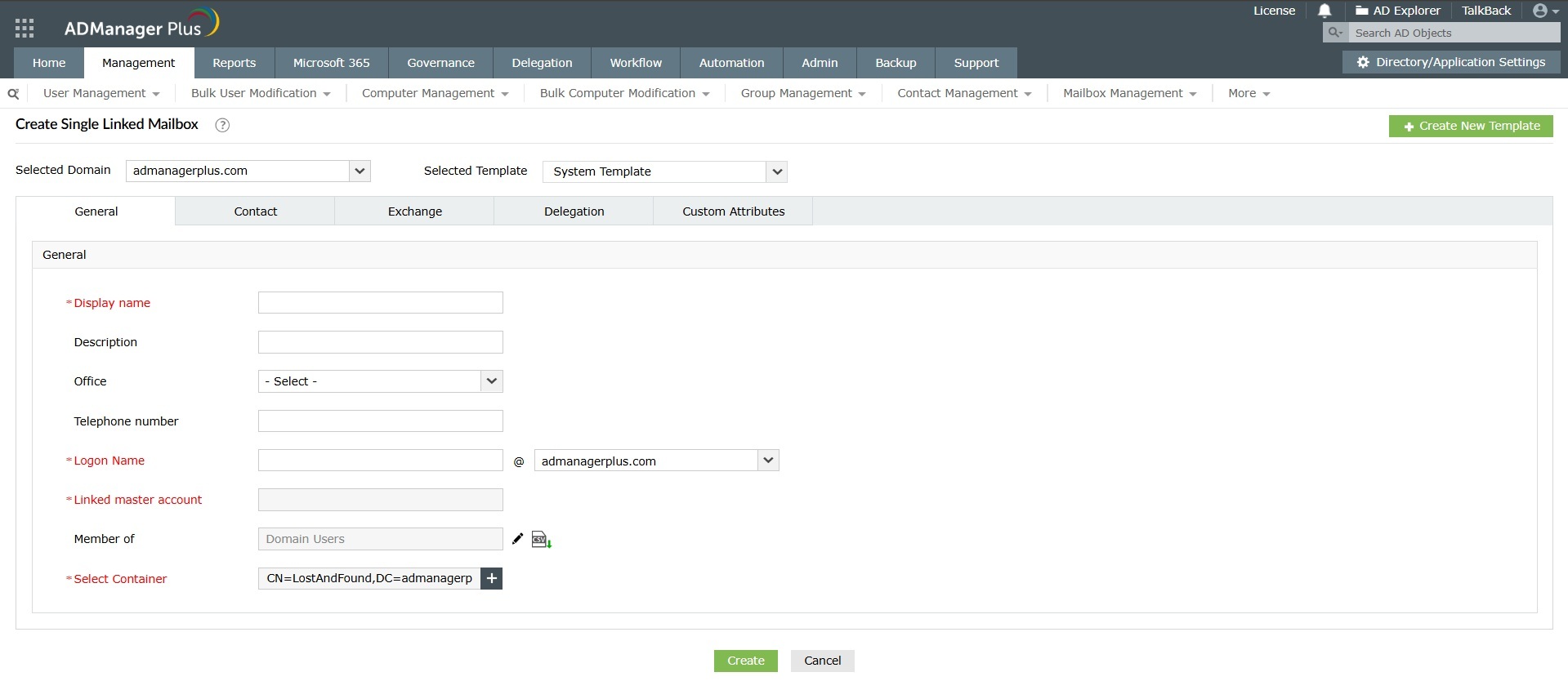The height and width of the screenshot is (690, 1568).
Task: Expand Bulk User Modification menu
Action: [x=261, y=93]
